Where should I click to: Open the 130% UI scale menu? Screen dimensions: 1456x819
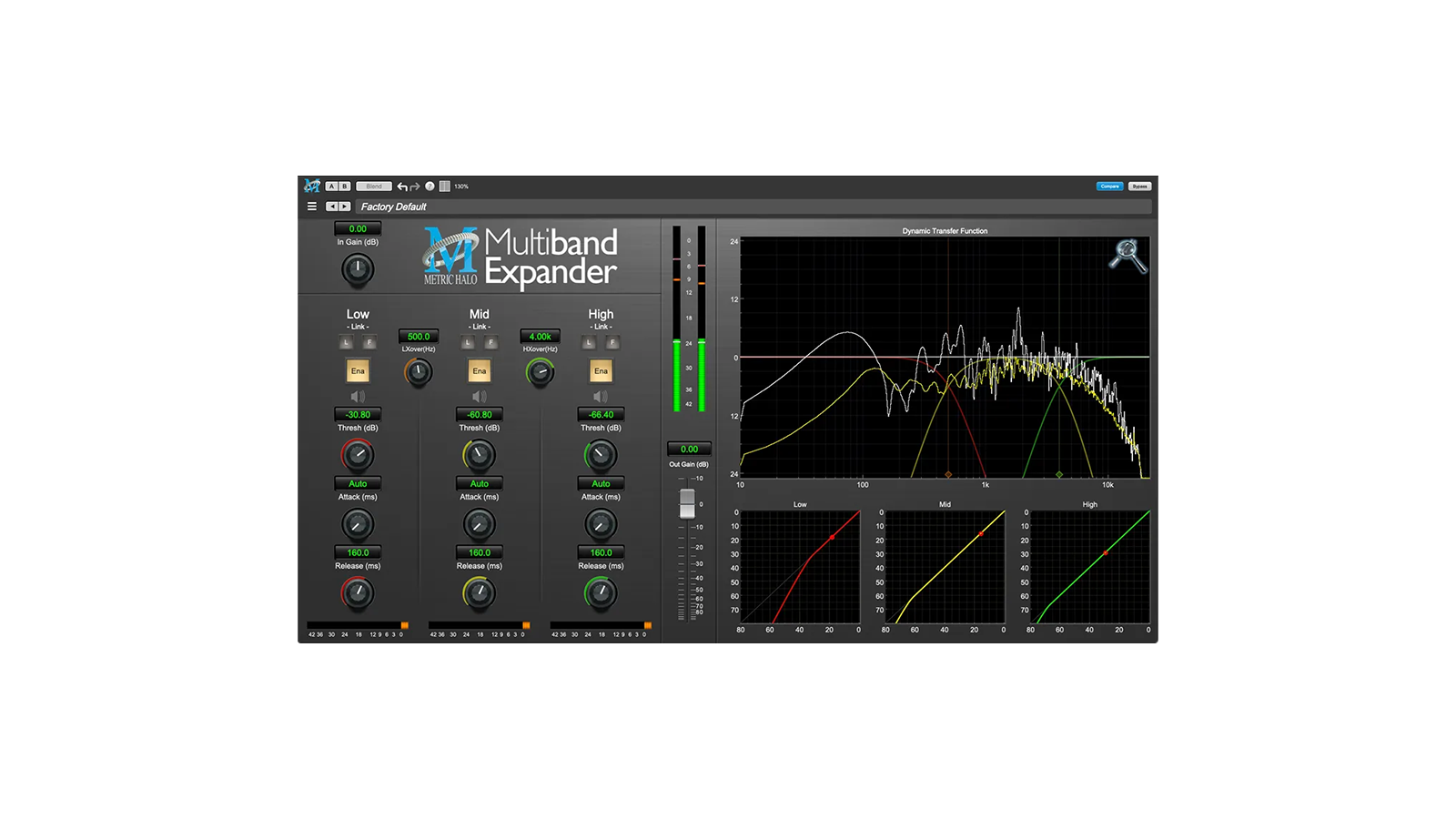pyautogui.click(x=461, y=187)
